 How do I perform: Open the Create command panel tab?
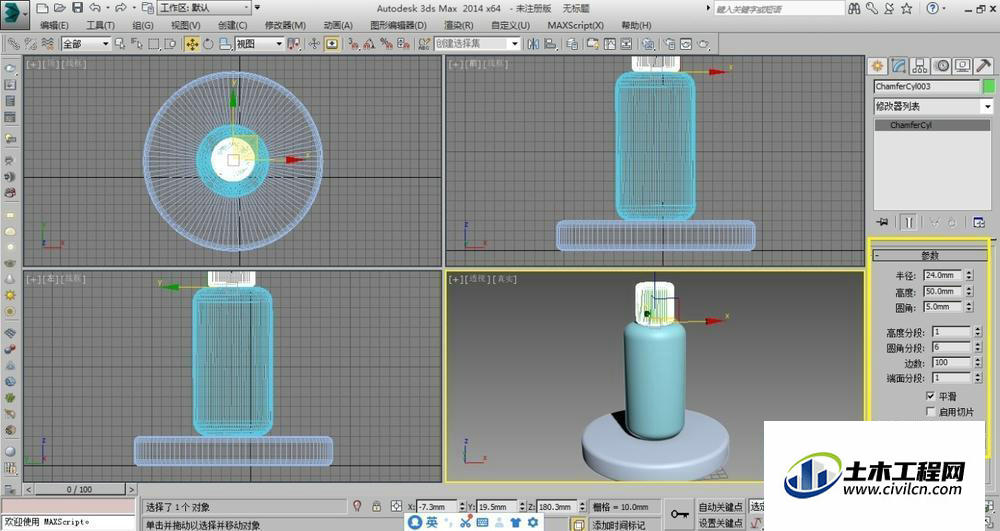(x=878, y=66)
